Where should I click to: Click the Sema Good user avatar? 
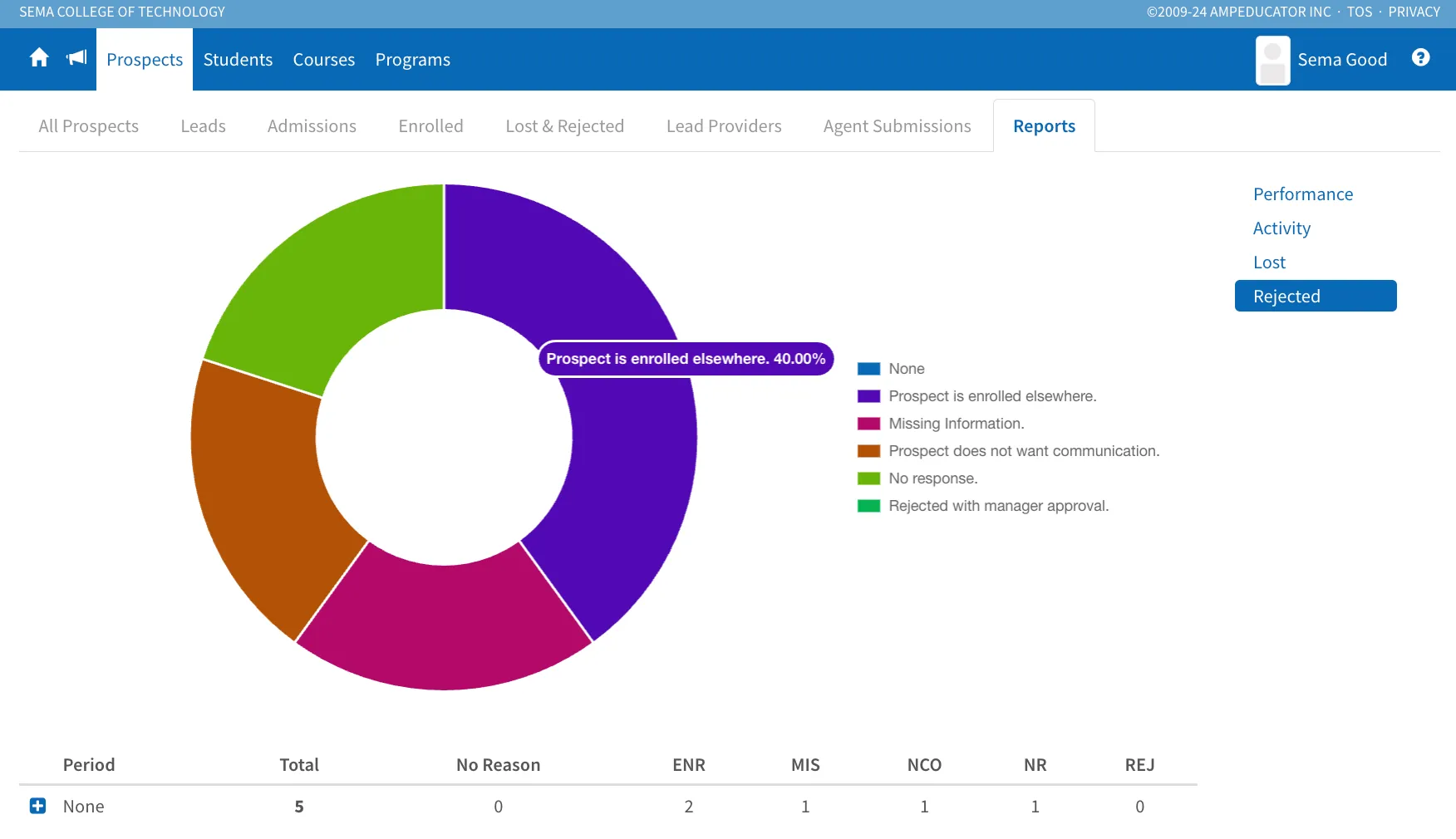[x=1272, y=60]
